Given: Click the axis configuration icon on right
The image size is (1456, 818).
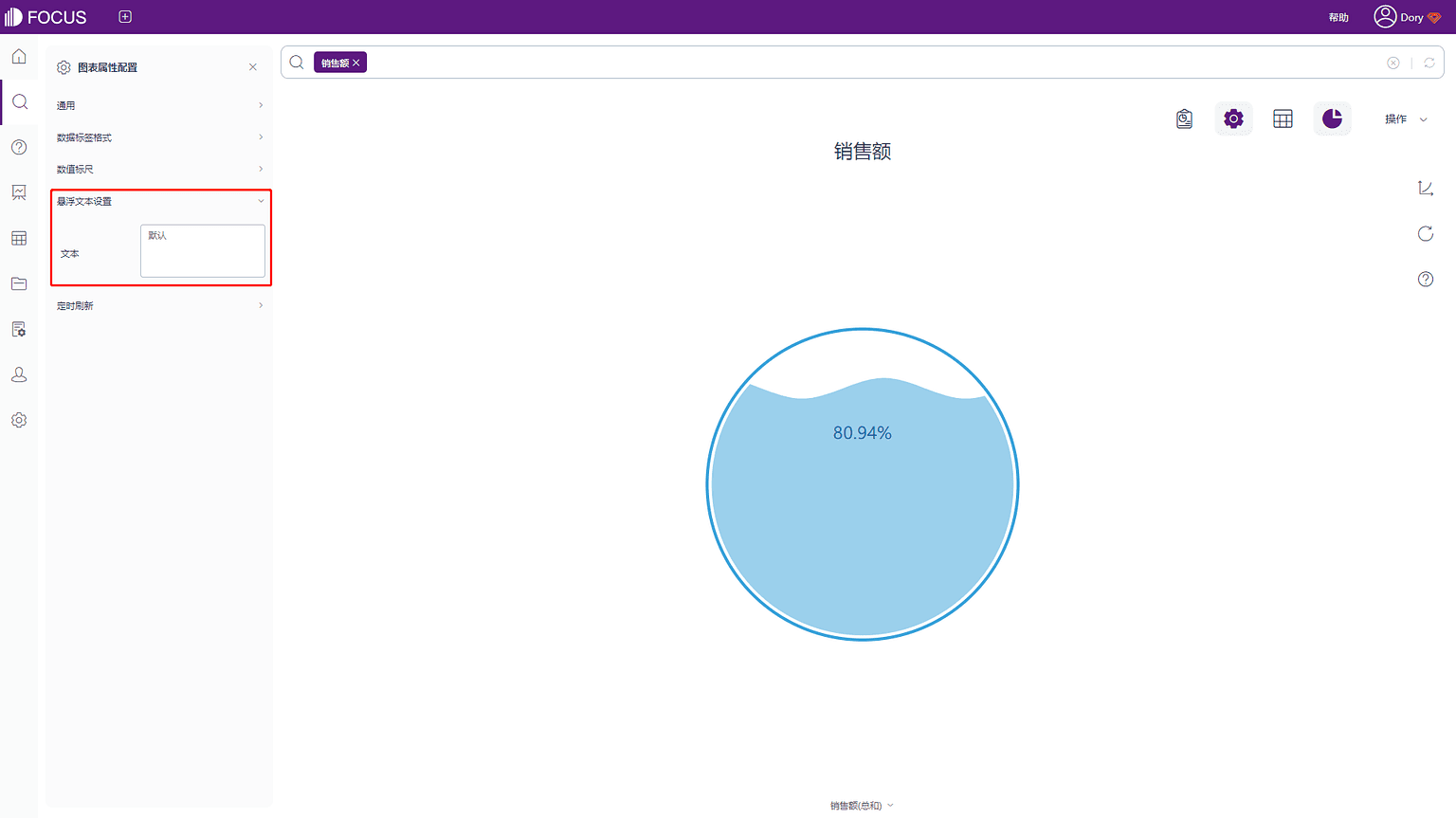Looking at the screenshot, I should [1426, 188].
